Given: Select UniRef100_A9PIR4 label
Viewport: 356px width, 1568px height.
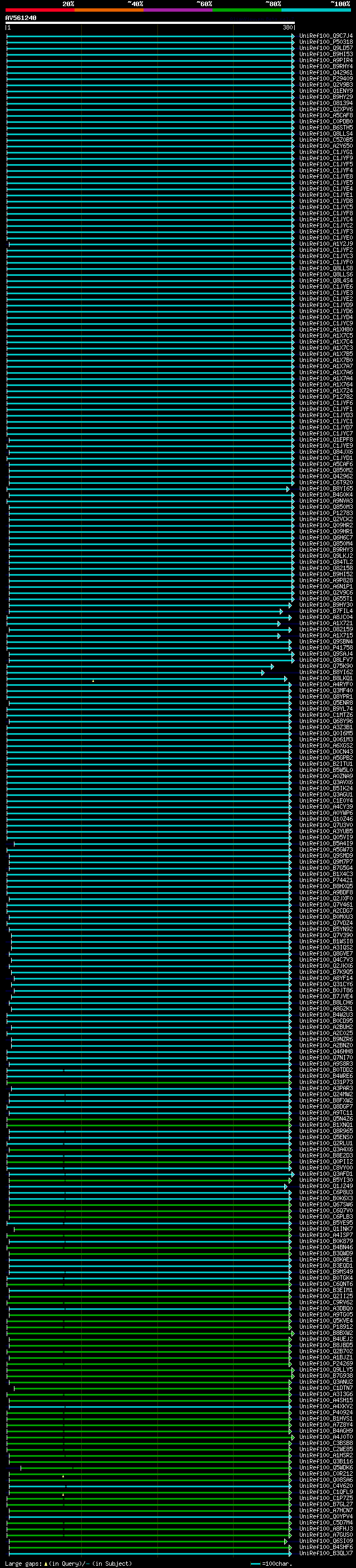Looking at the screenshot, I should 325,60.
